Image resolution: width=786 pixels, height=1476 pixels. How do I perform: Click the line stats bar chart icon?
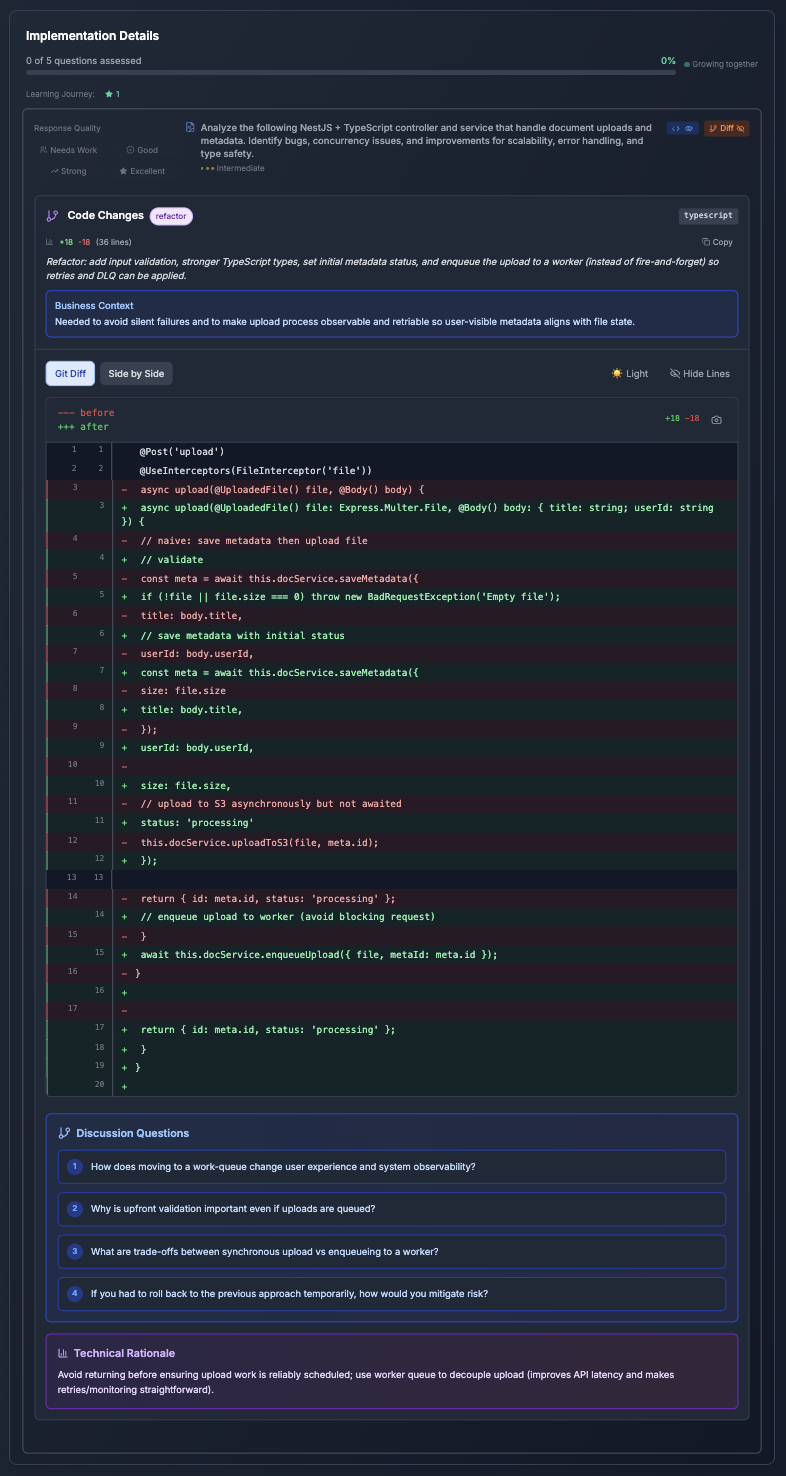[50, 242]
